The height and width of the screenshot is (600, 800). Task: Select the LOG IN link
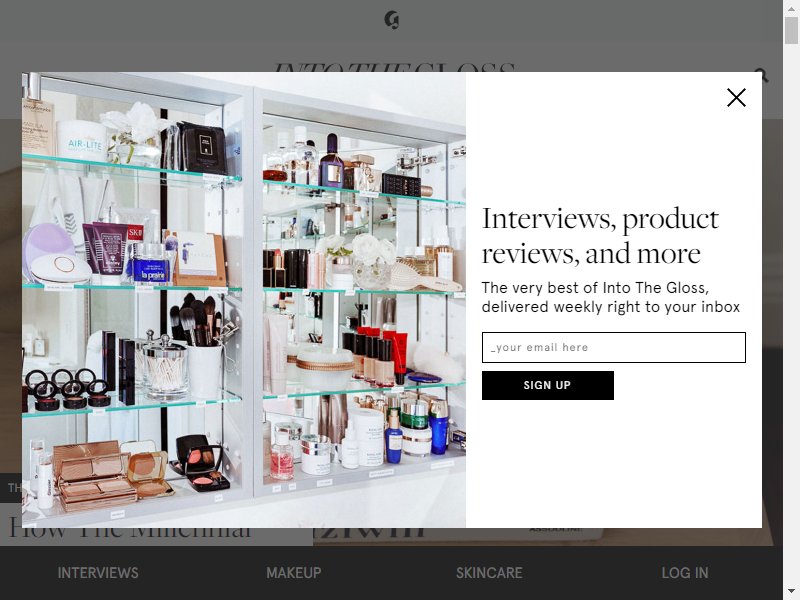[685, 573]
